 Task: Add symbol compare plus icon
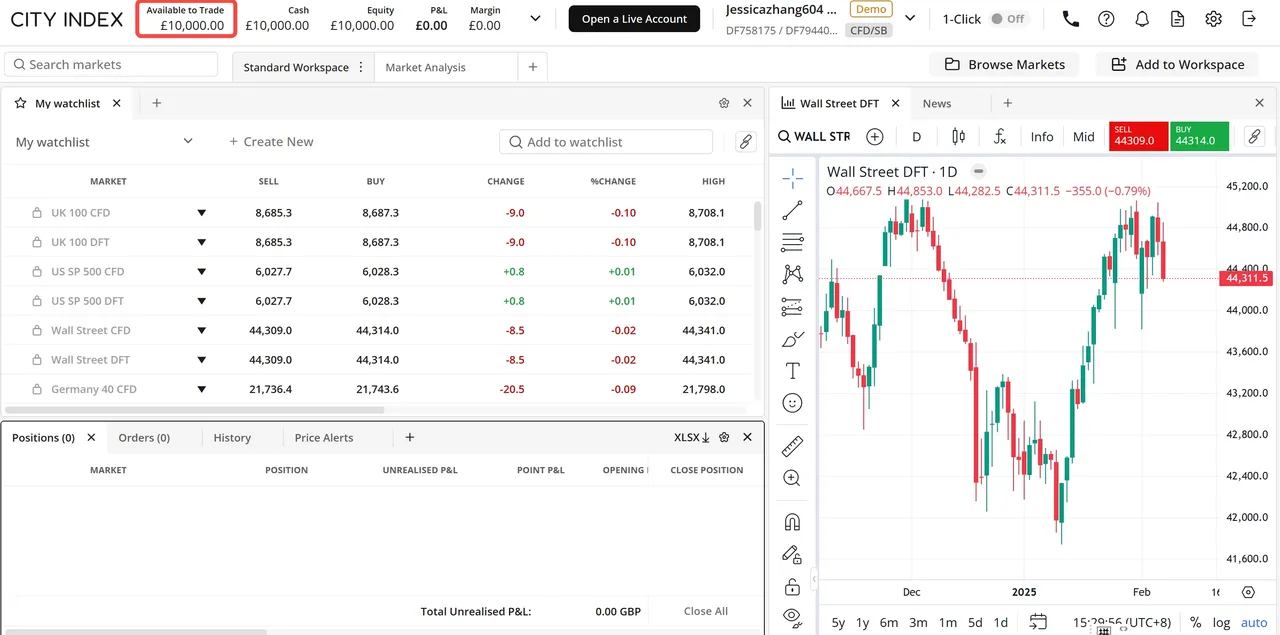[x=875, y=136]
